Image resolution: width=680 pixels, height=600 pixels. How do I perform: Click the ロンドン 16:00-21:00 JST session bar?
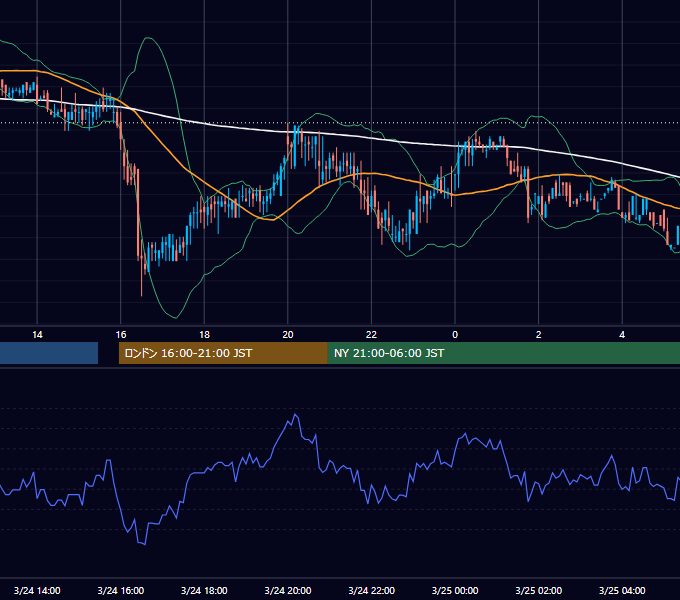click(223, 353)
